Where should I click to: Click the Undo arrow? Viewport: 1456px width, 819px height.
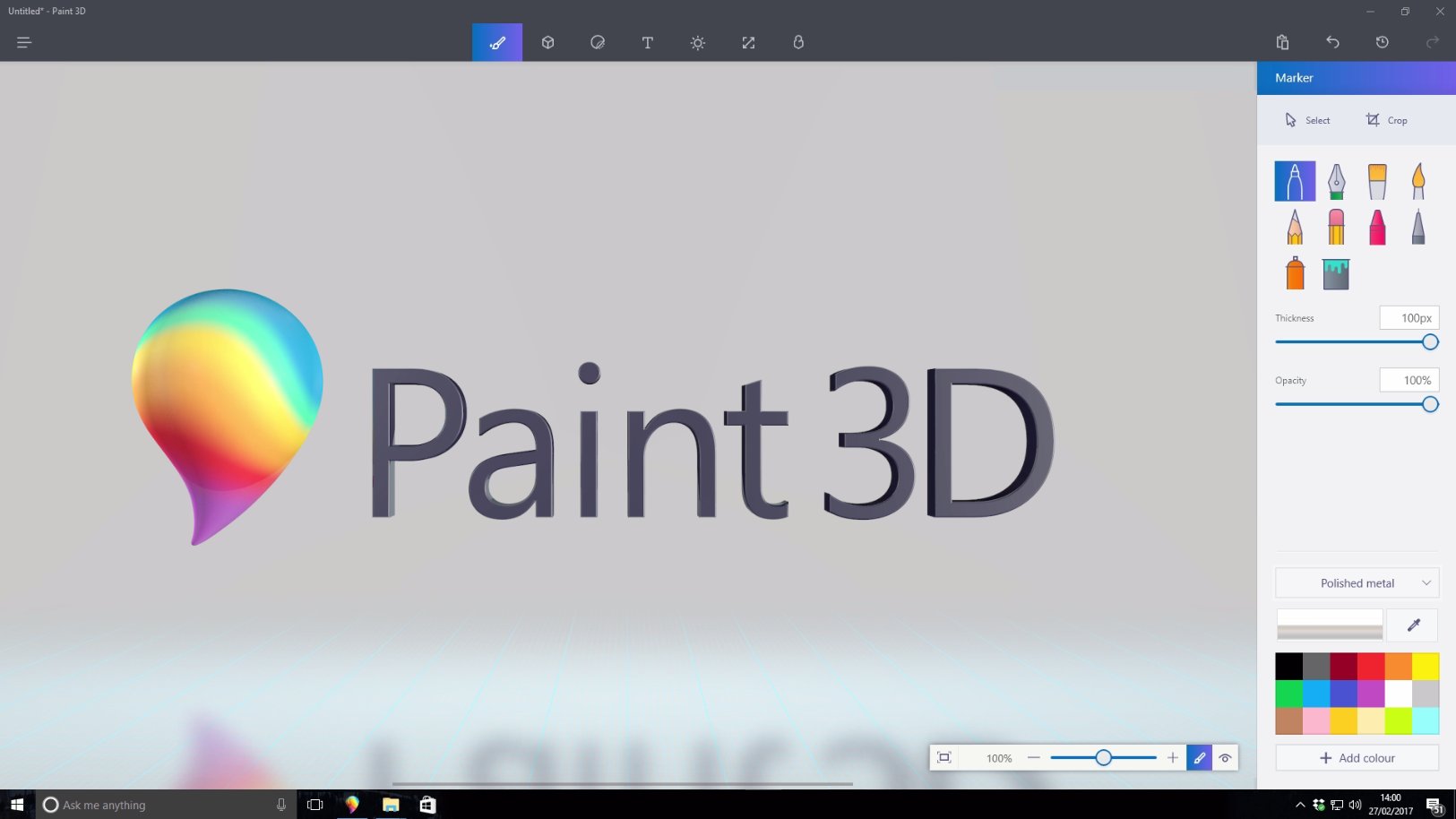pyautogui.click(x=1332, y=42)
